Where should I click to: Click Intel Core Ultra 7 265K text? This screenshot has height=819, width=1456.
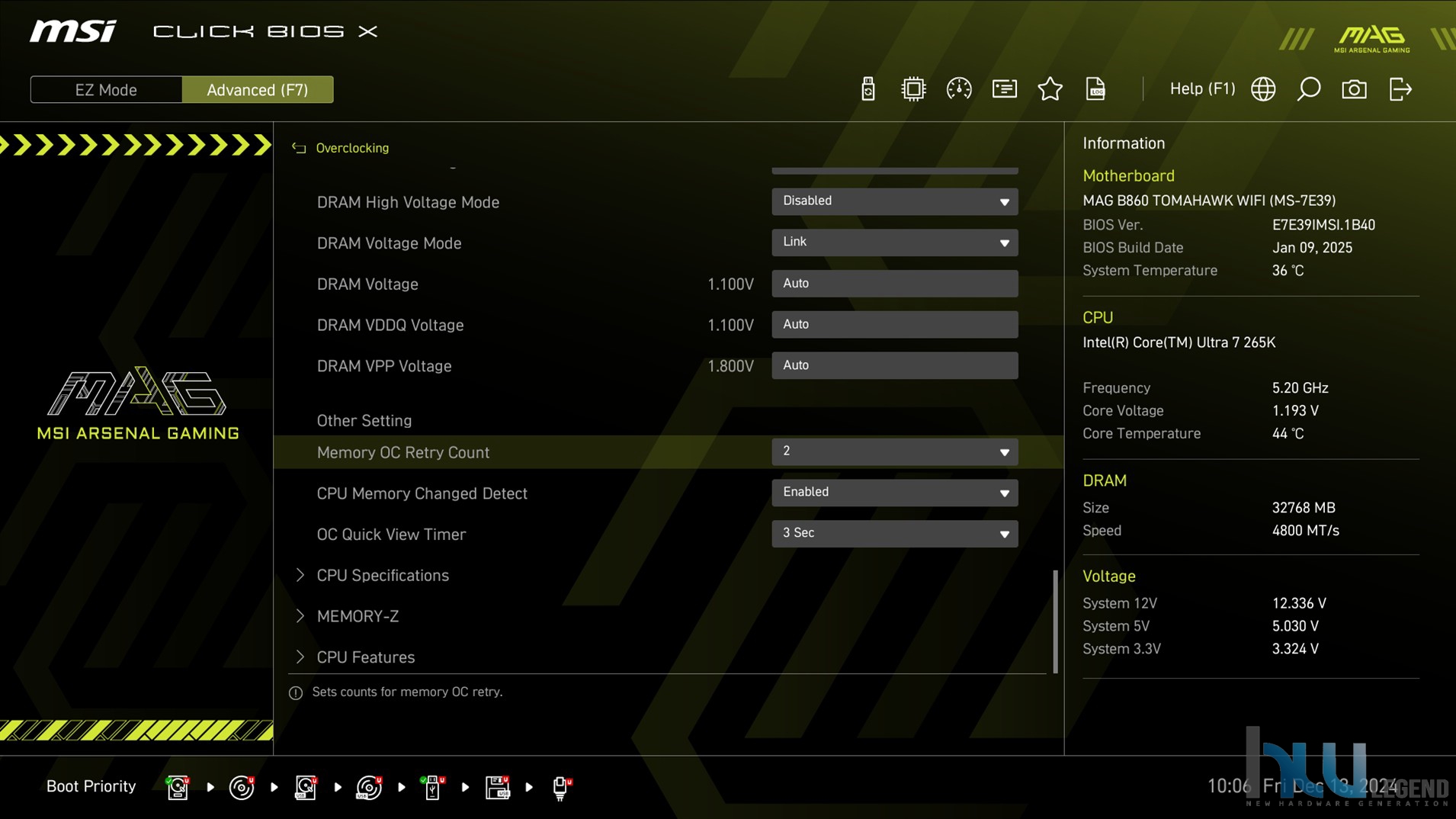pyautogui.click(x=1179, y=343)
